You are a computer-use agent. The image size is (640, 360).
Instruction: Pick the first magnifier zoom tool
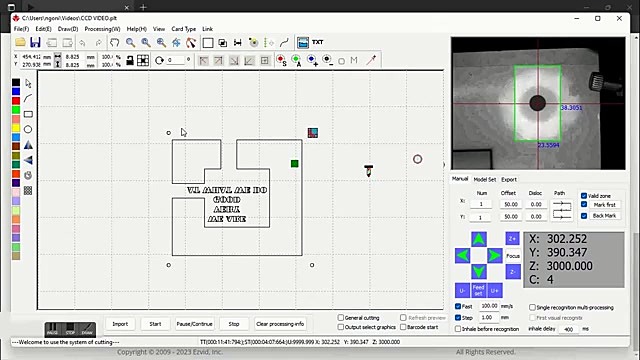[130, 42]
